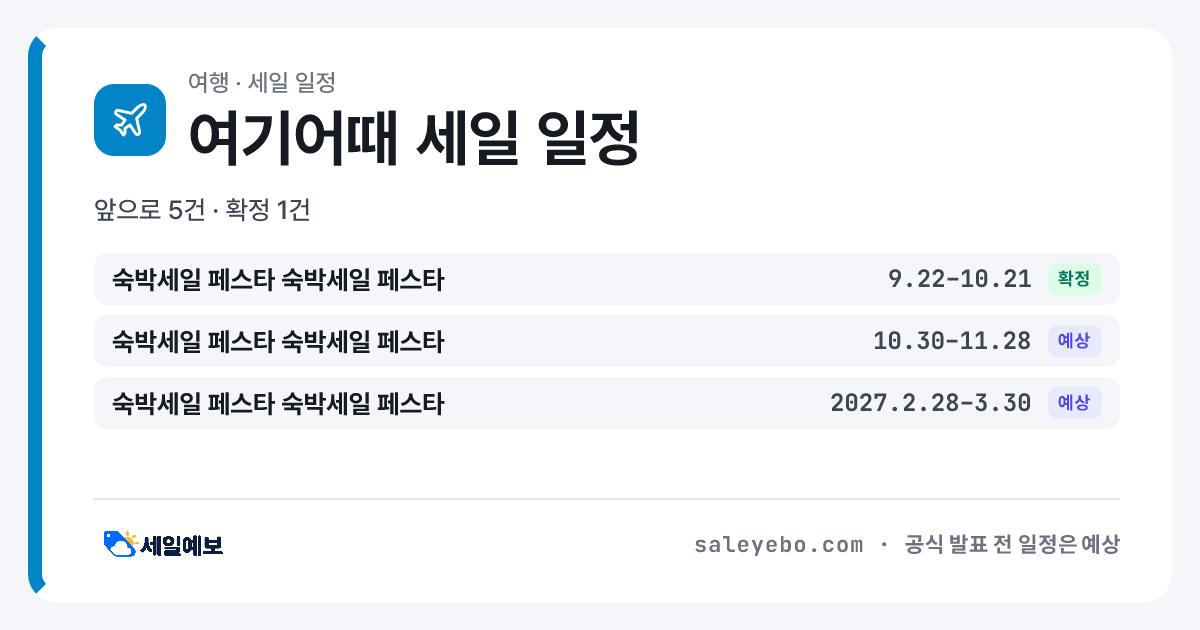Click the blue airplane travel icon
Image resolution: width=1200 pixels, height=630 pixels.
(x=130, y=120)
